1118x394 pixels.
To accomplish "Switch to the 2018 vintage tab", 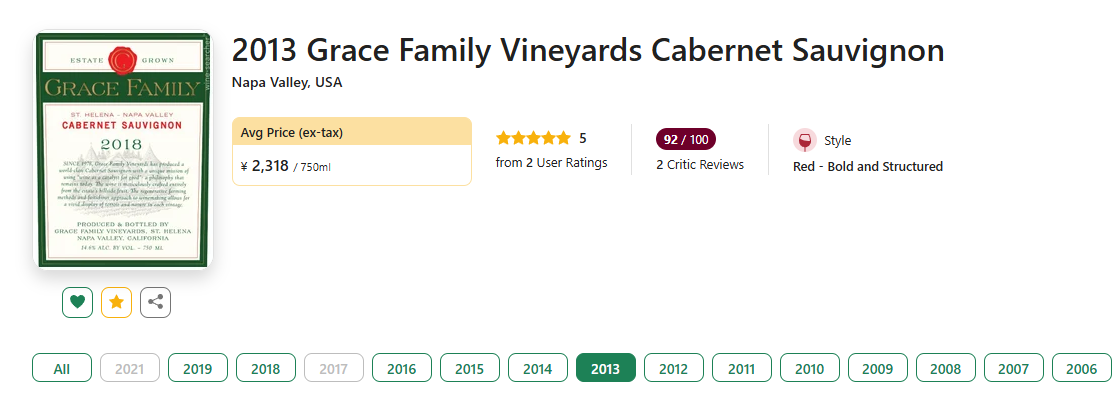I will point(266,368).
